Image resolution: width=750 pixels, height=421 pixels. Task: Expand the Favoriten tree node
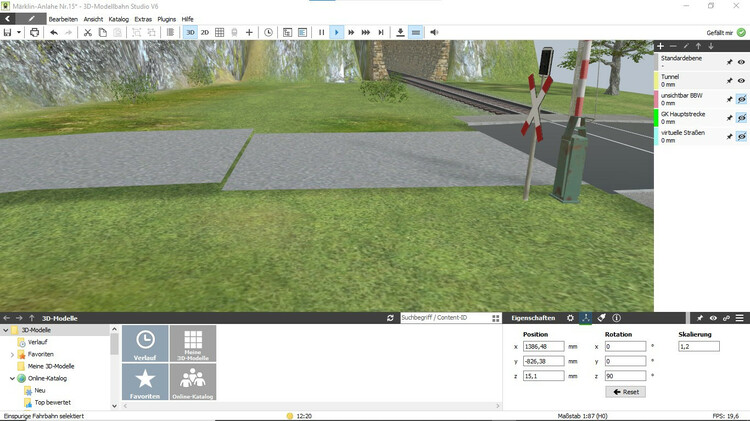12,355
